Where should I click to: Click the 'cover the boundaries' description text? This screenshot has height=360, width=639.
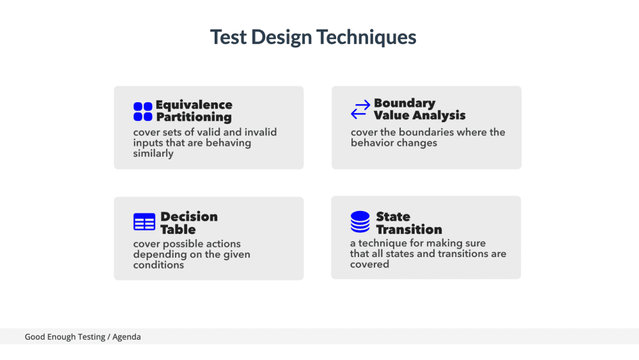point(428,137)
